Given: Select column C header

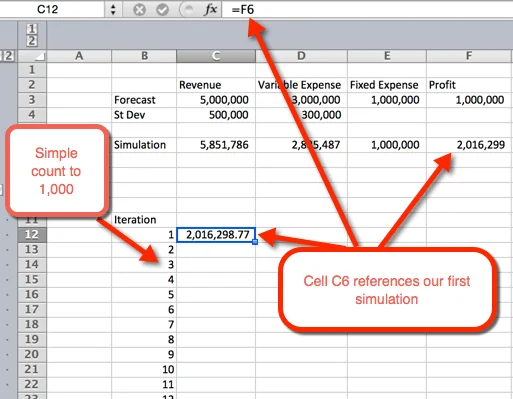Looking at the screenshot, I should [x=216, y=56].
